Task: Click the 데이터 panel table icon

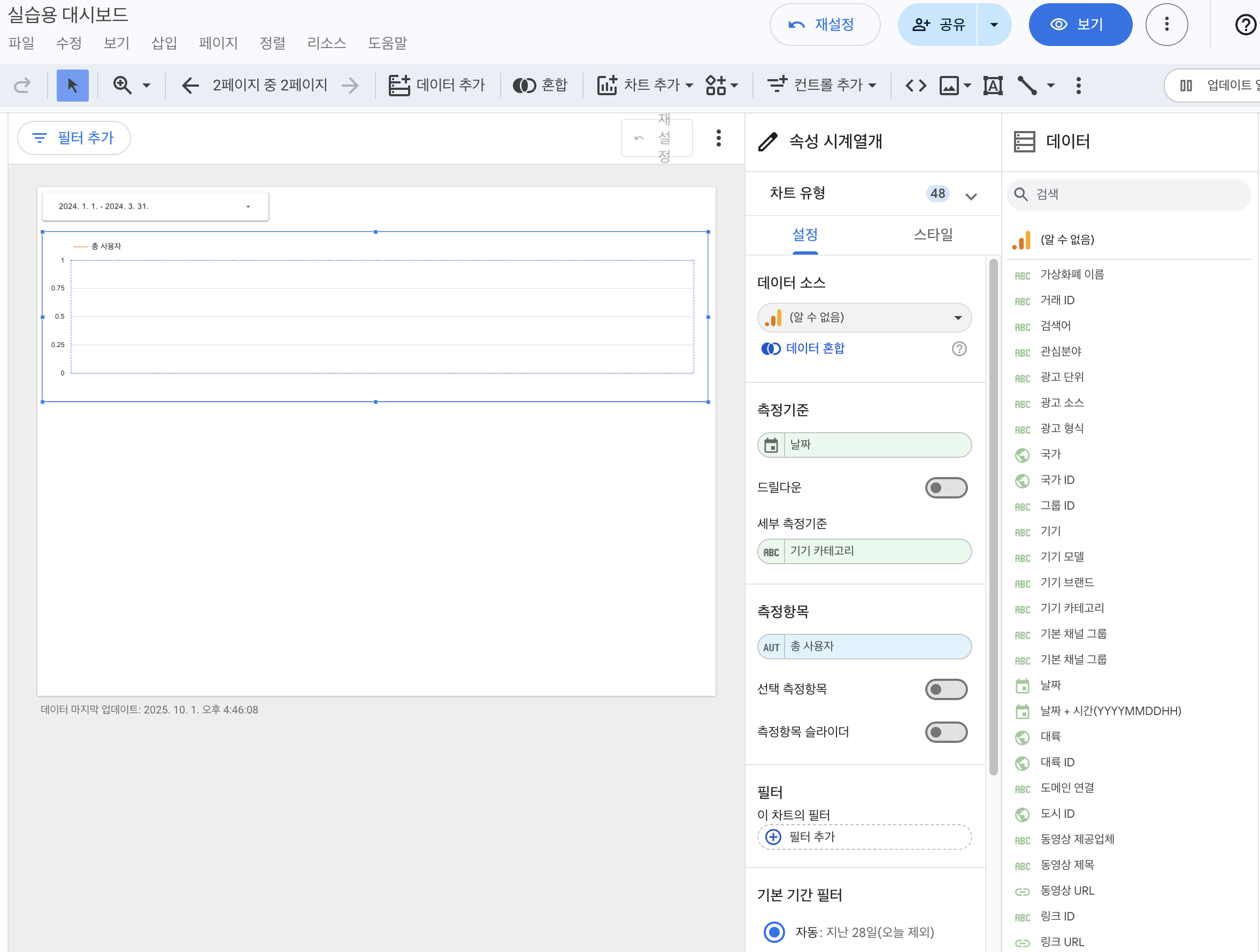Action: (x=1024, y=142)
